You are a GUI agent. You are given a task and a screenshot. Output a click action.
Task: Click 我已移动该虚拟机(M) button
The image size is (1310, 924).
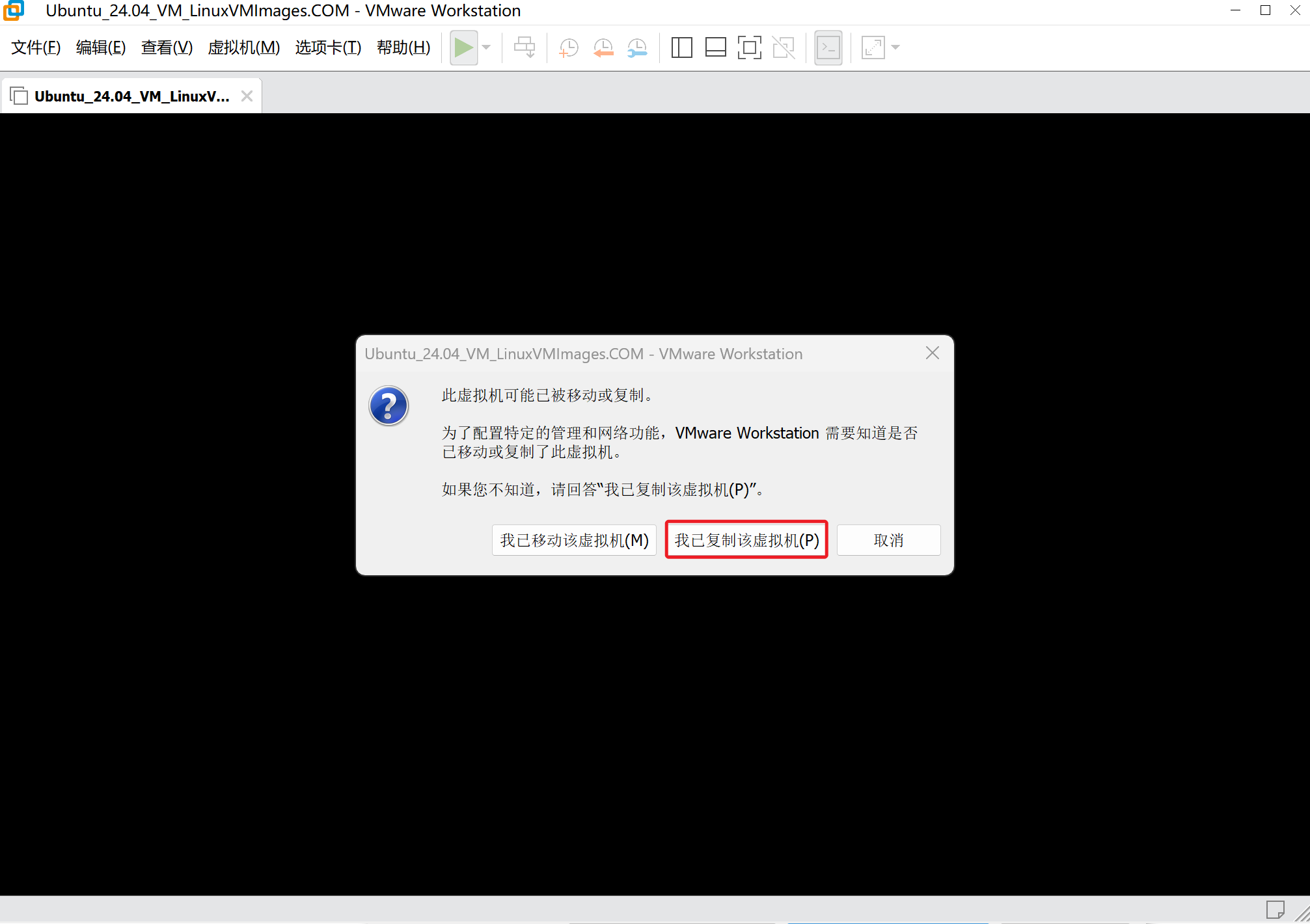574,540
